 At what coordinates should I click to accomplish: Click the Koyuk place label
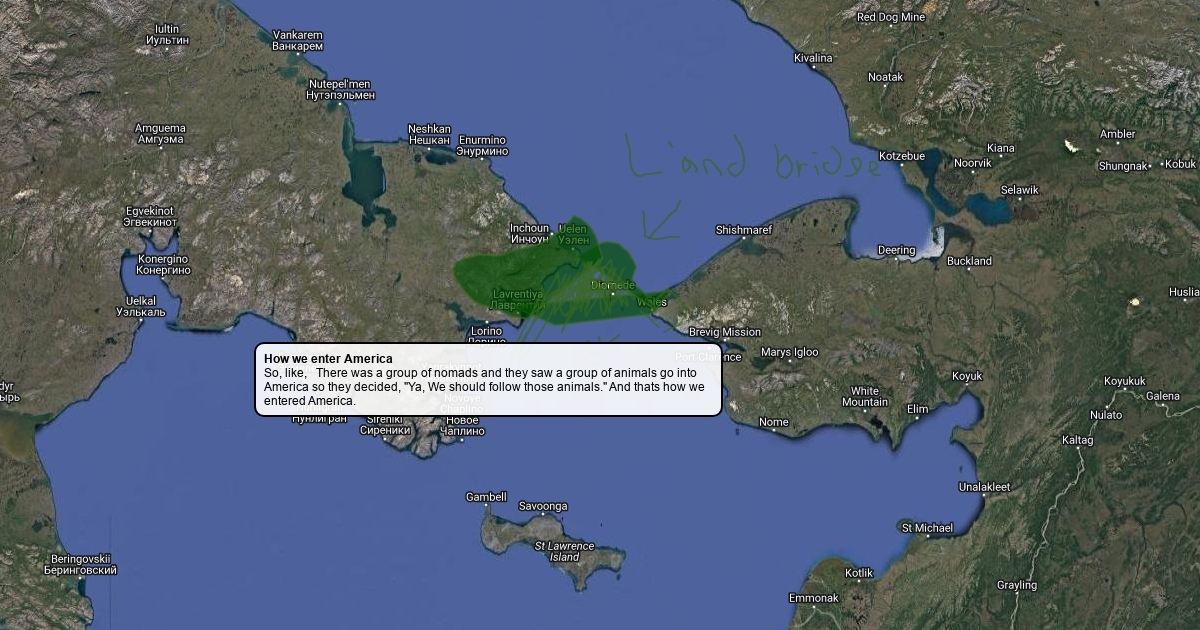967,376
